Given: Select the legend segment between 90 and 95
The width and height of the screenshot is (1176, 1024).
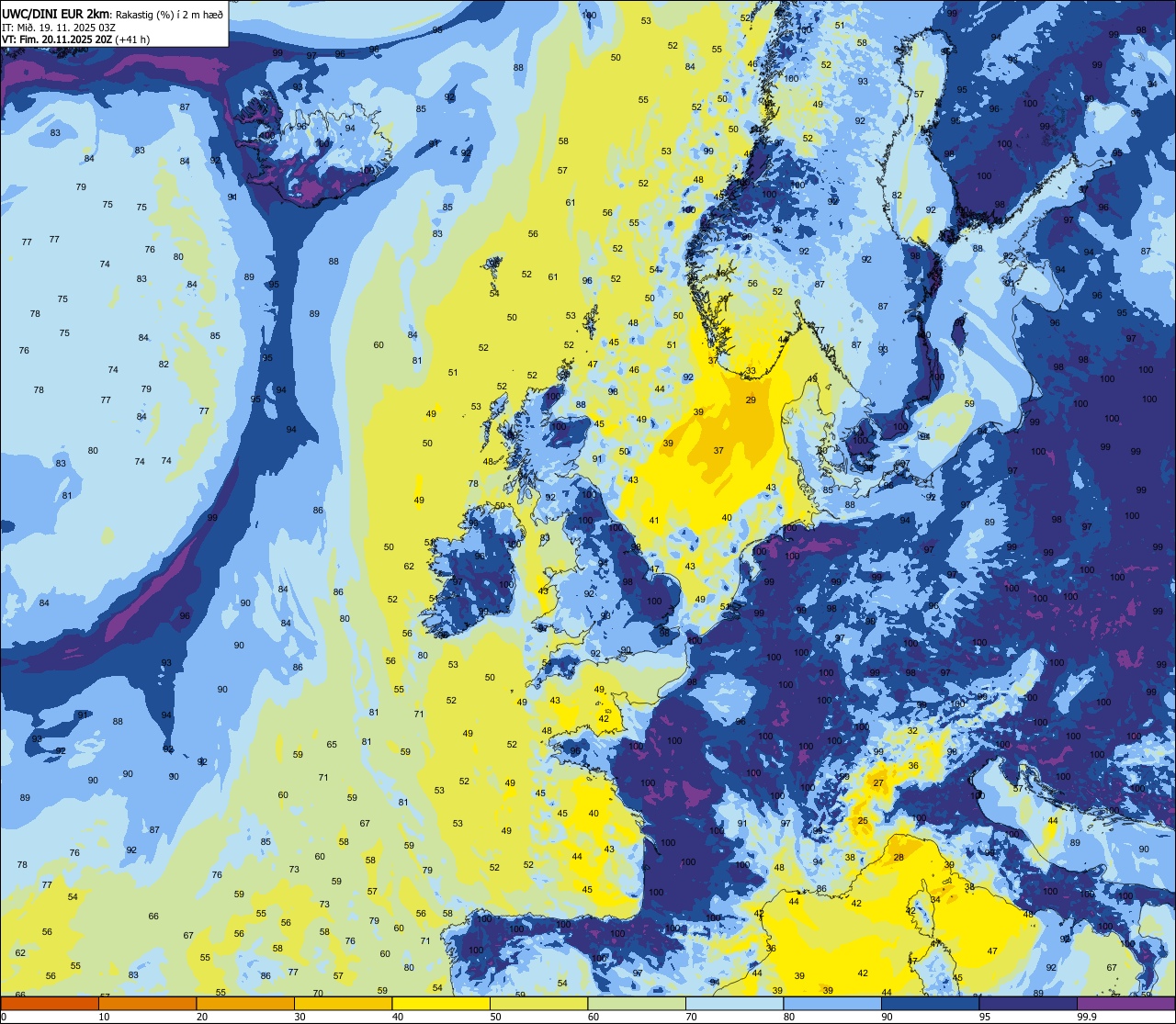Looking at the screenshot, I should 930,1003.
